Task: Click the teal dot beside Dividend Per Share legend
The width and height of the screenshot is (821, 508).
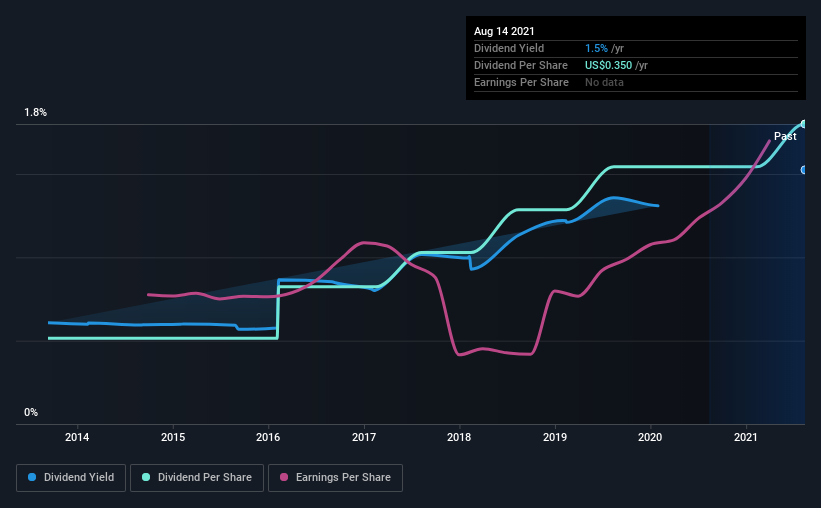Action: click(x=146, y=478)
